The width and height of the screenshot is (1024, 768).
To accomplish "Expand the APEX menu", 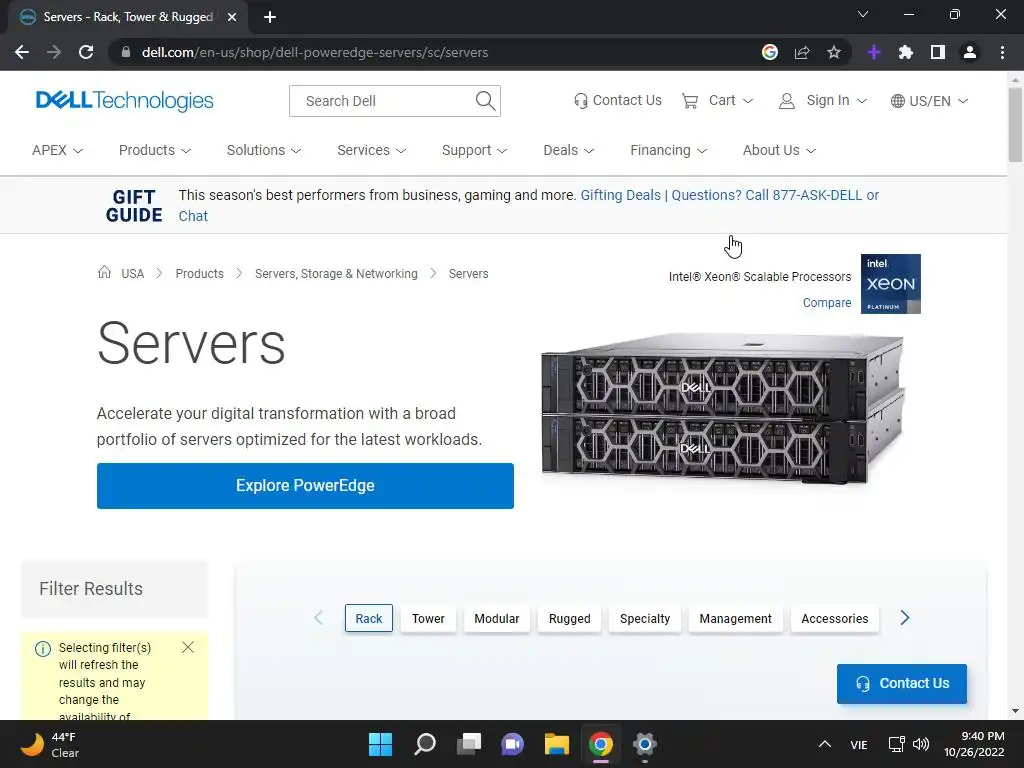I will (57, 150).
